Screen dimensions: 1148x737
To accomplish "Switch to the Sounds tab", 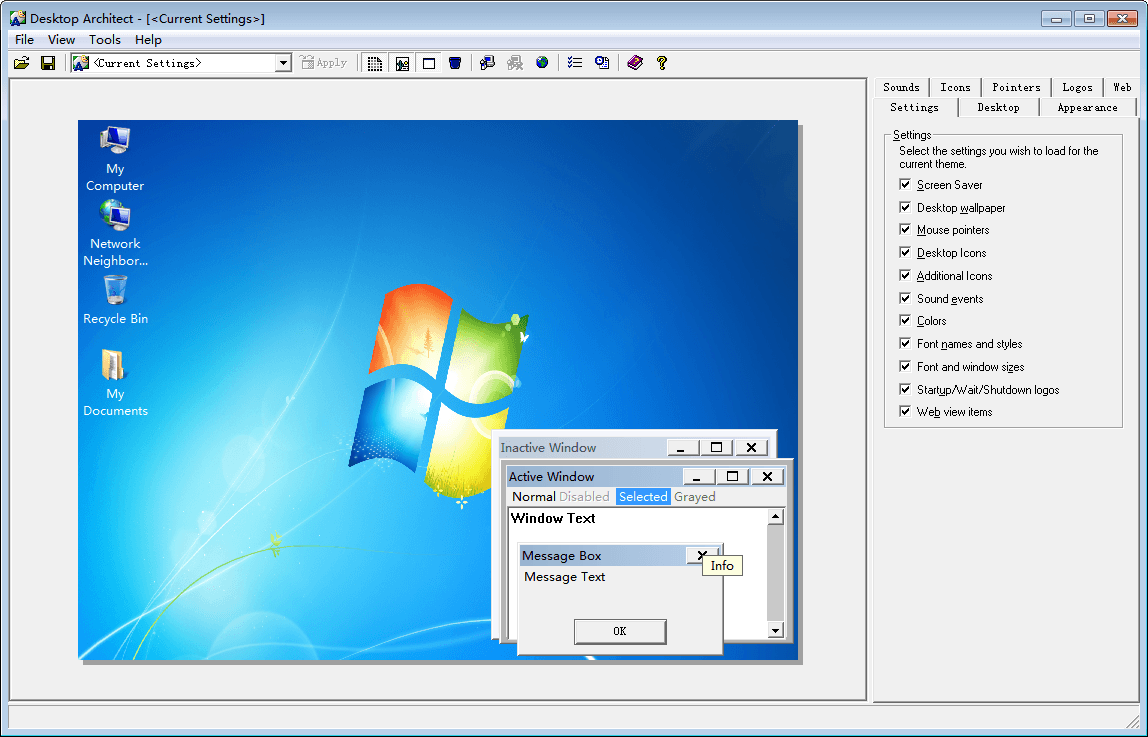I will (x=901, y=87).
